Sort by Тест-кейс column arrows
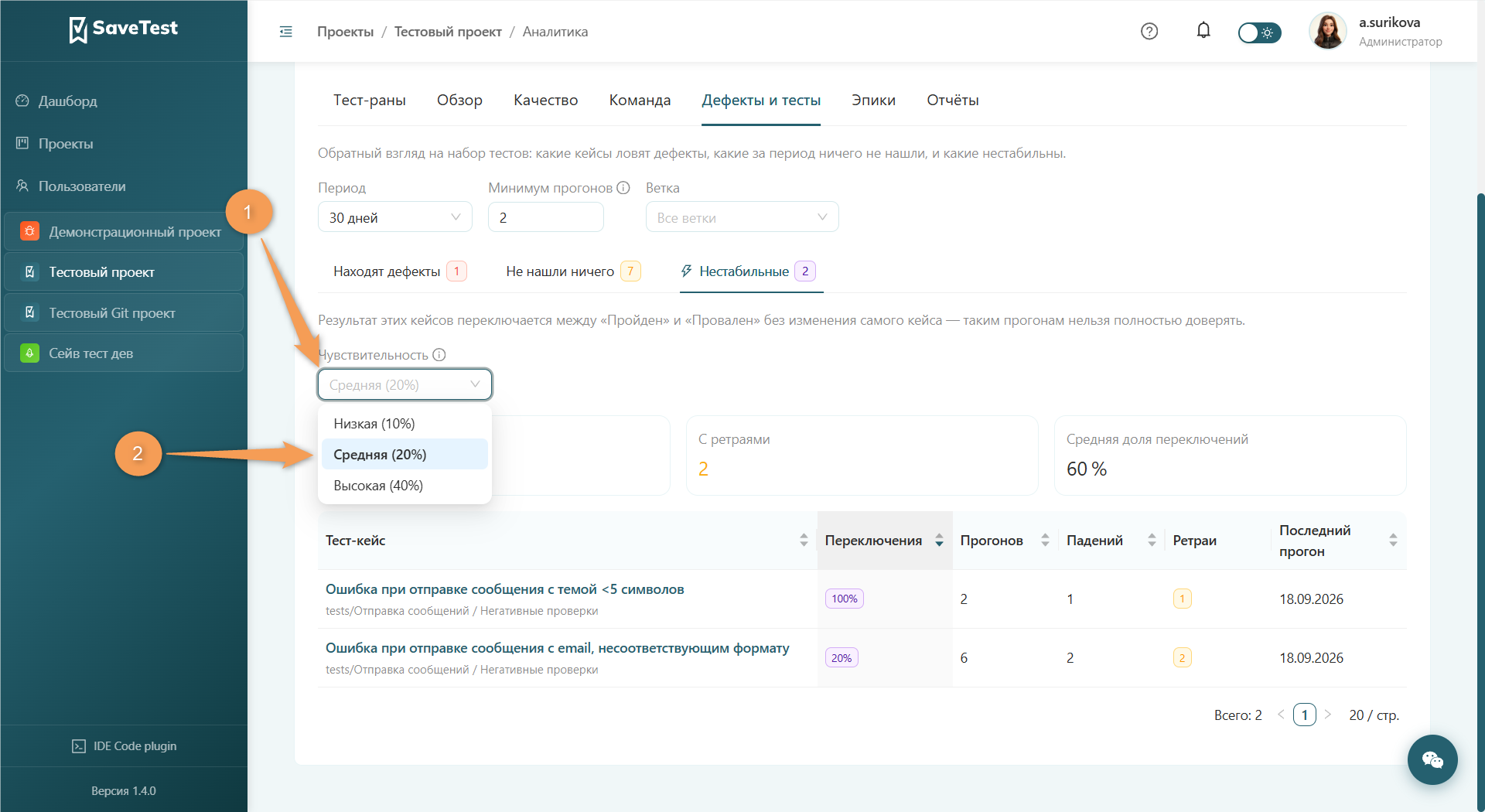 point(804,541)
